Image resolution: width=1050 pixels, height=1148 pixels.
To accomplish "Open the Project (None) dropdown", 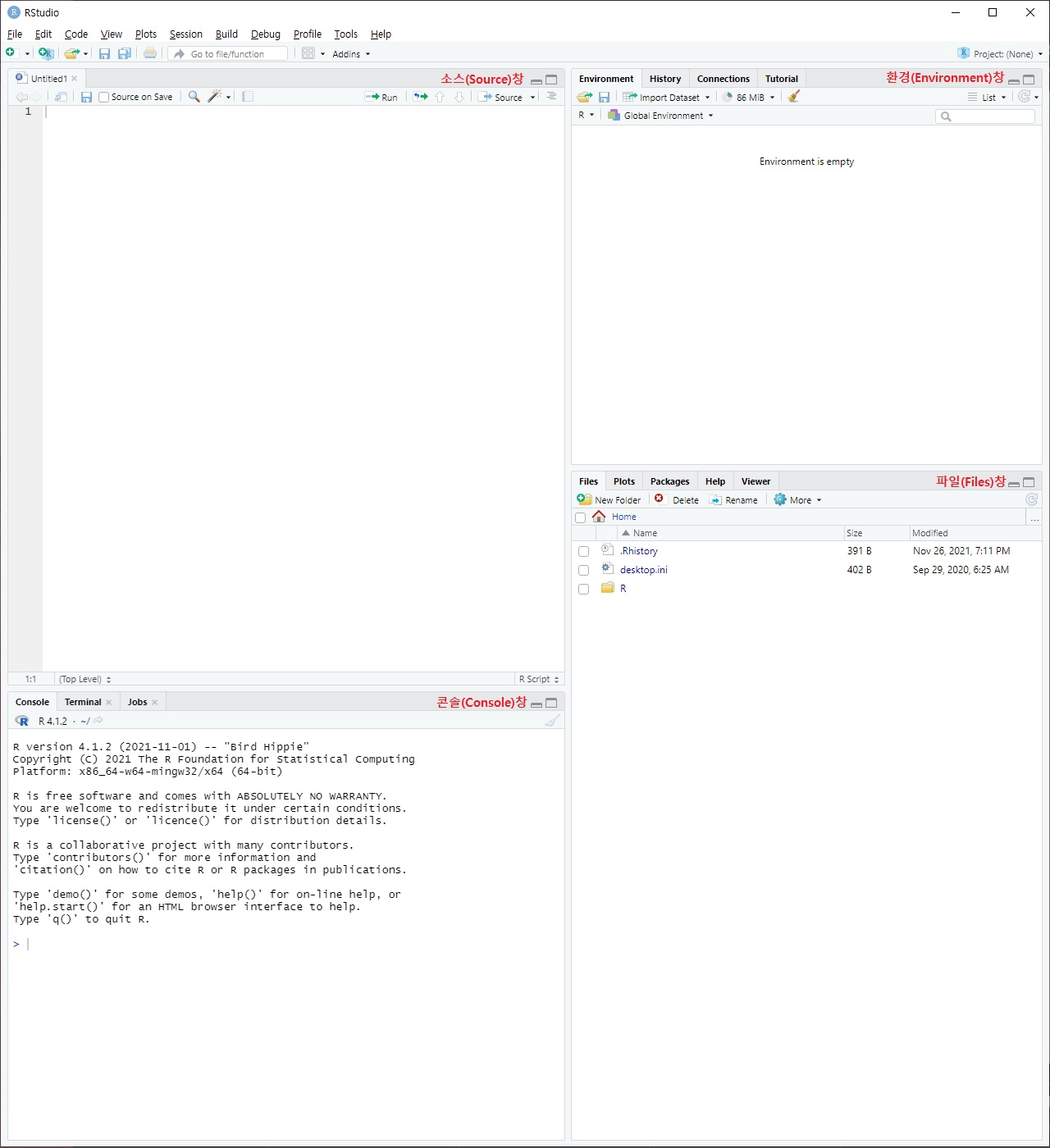I will [x=1000, y=53].
